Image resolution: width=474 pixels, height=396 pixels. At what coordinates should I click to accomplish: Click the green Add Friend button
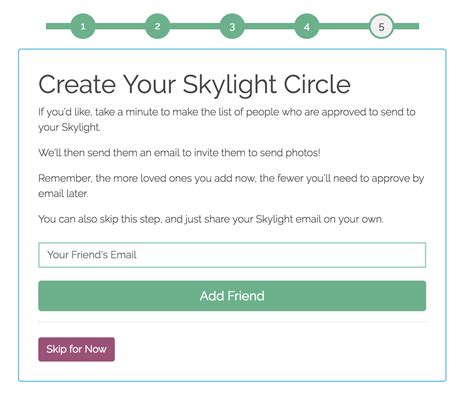(232, 296)
